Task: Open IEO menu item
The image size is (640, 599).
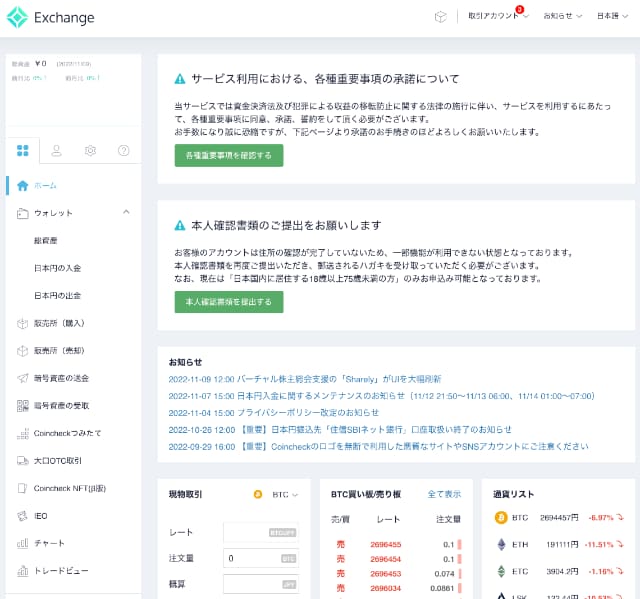Action: point(40,516)
